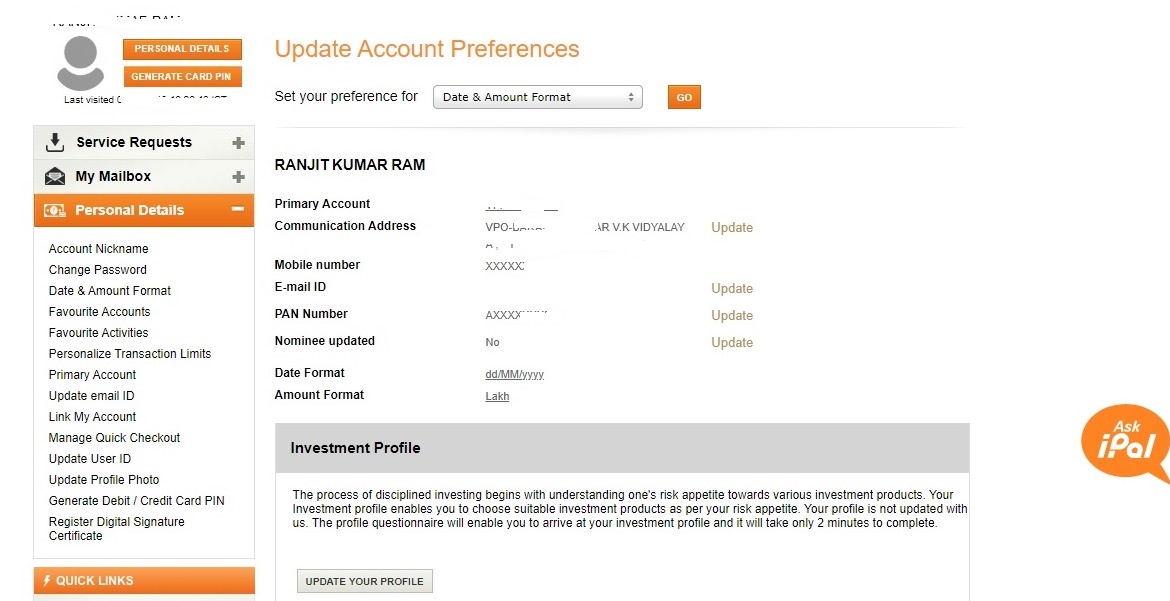Click the Lakh amount format link

497,396
